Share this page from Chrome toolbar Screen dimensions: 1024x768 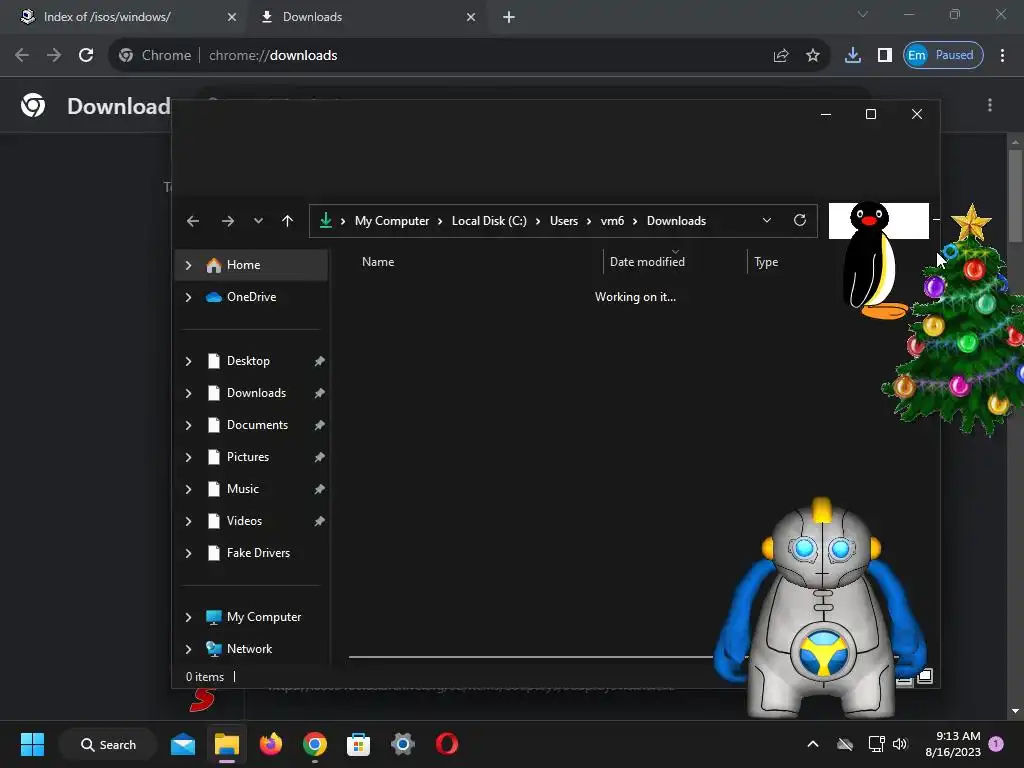(780, 56)
